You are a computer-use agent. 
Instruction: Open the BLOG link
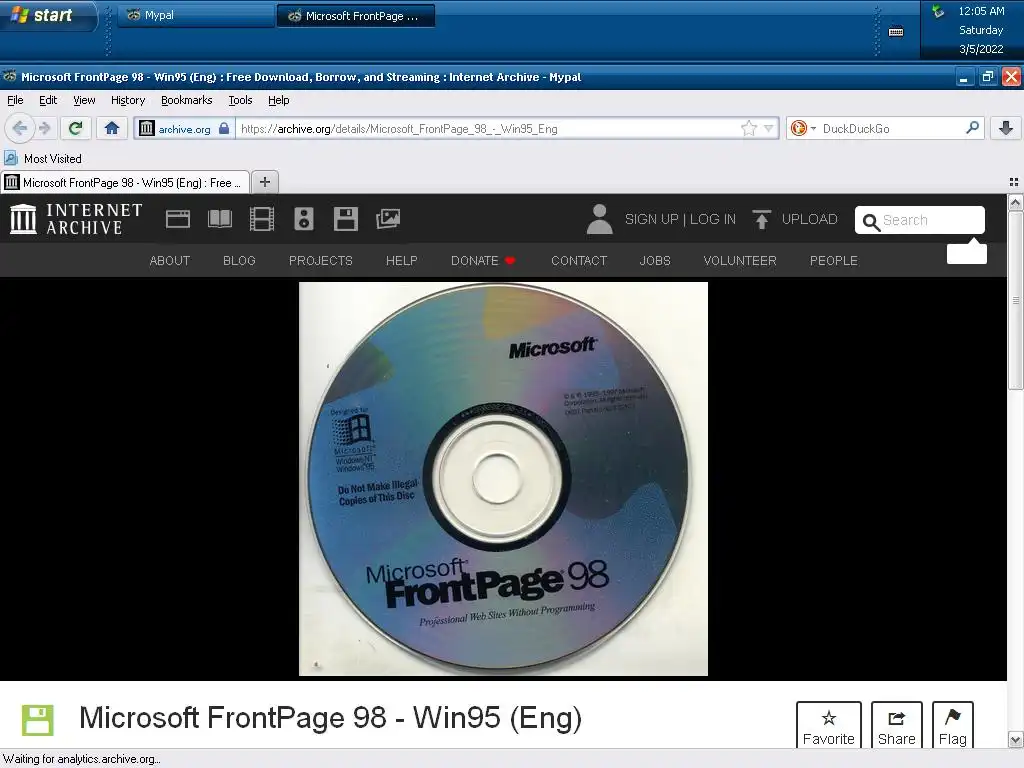coord(239,261)
